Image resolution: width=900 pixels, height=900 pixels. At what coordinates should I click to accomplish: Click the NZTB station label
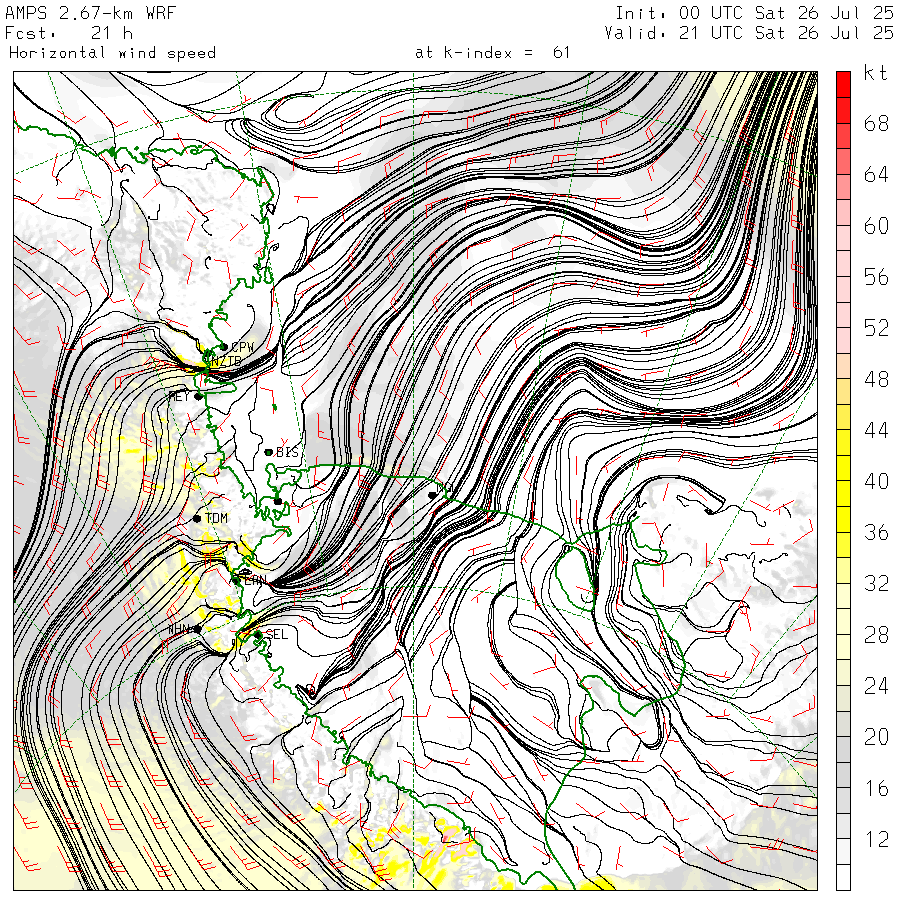tap(226, 361)
